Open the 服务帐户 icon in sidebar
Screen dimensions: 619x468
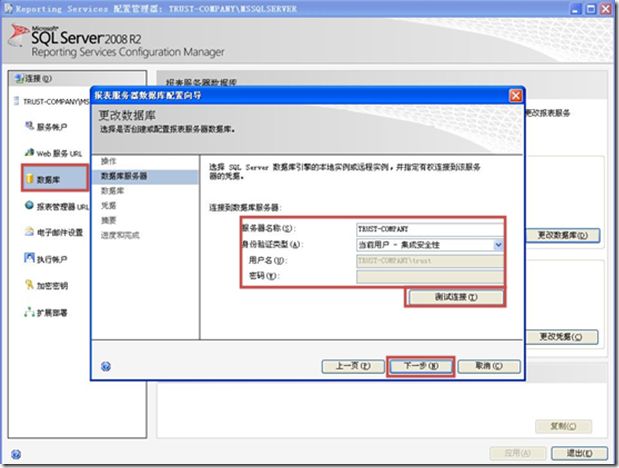point(29,126)
